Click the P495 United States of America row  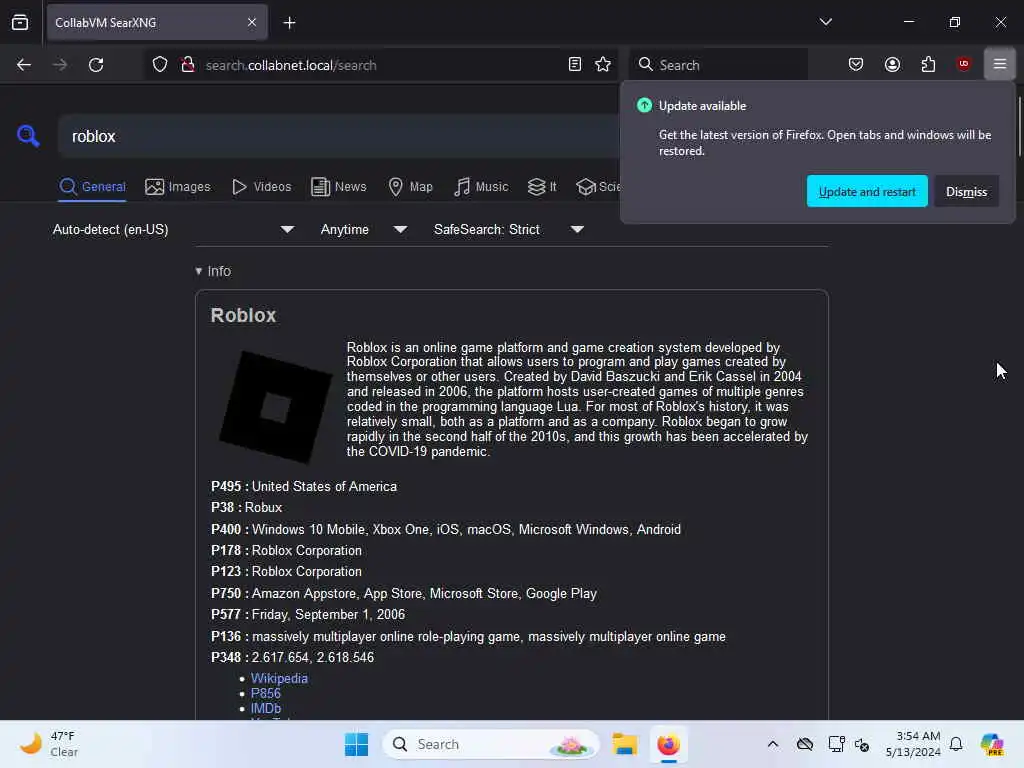[x=304, y=487]
